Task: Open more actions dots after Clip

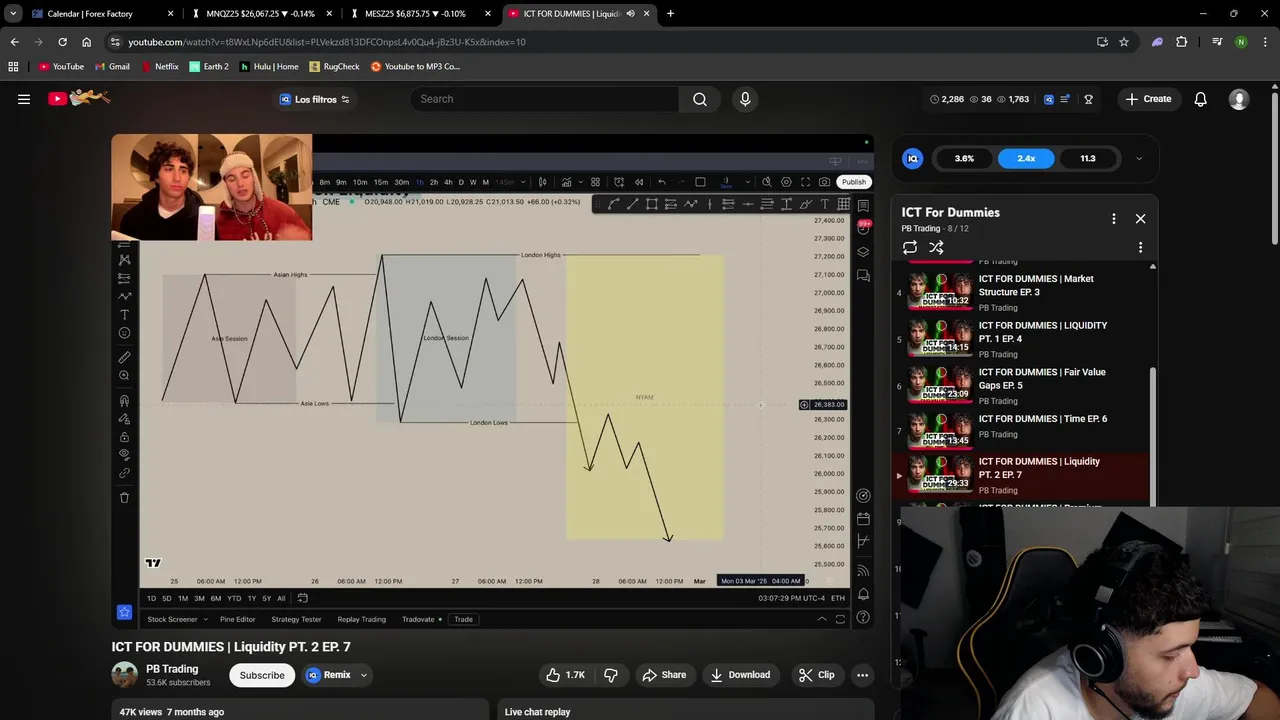Action: (x=862, y=675)
